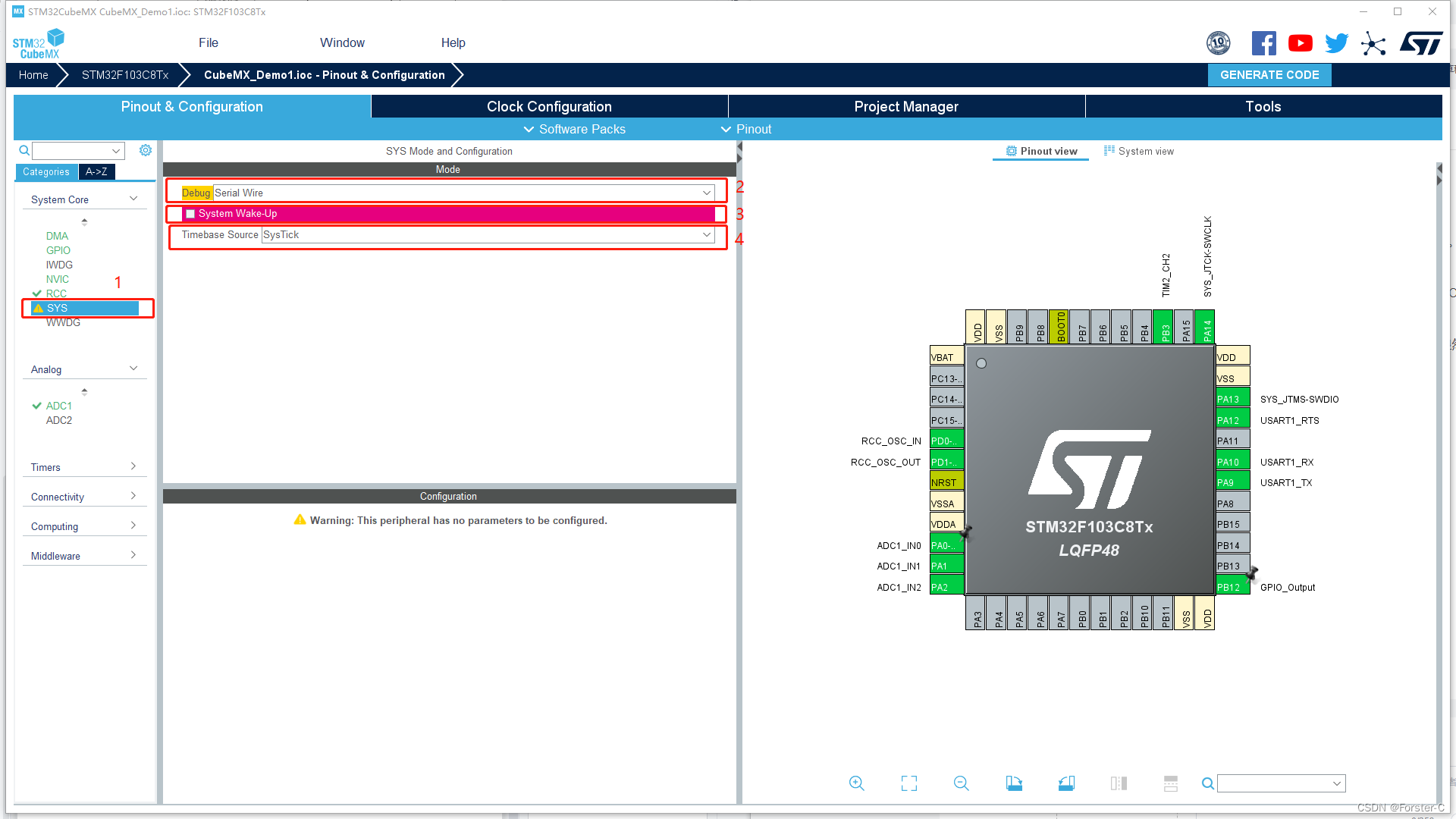Image resolution: width=1456 pixels, height=819 pixels.
Task: Select the Pinout view toggle
Action: 1040,151
